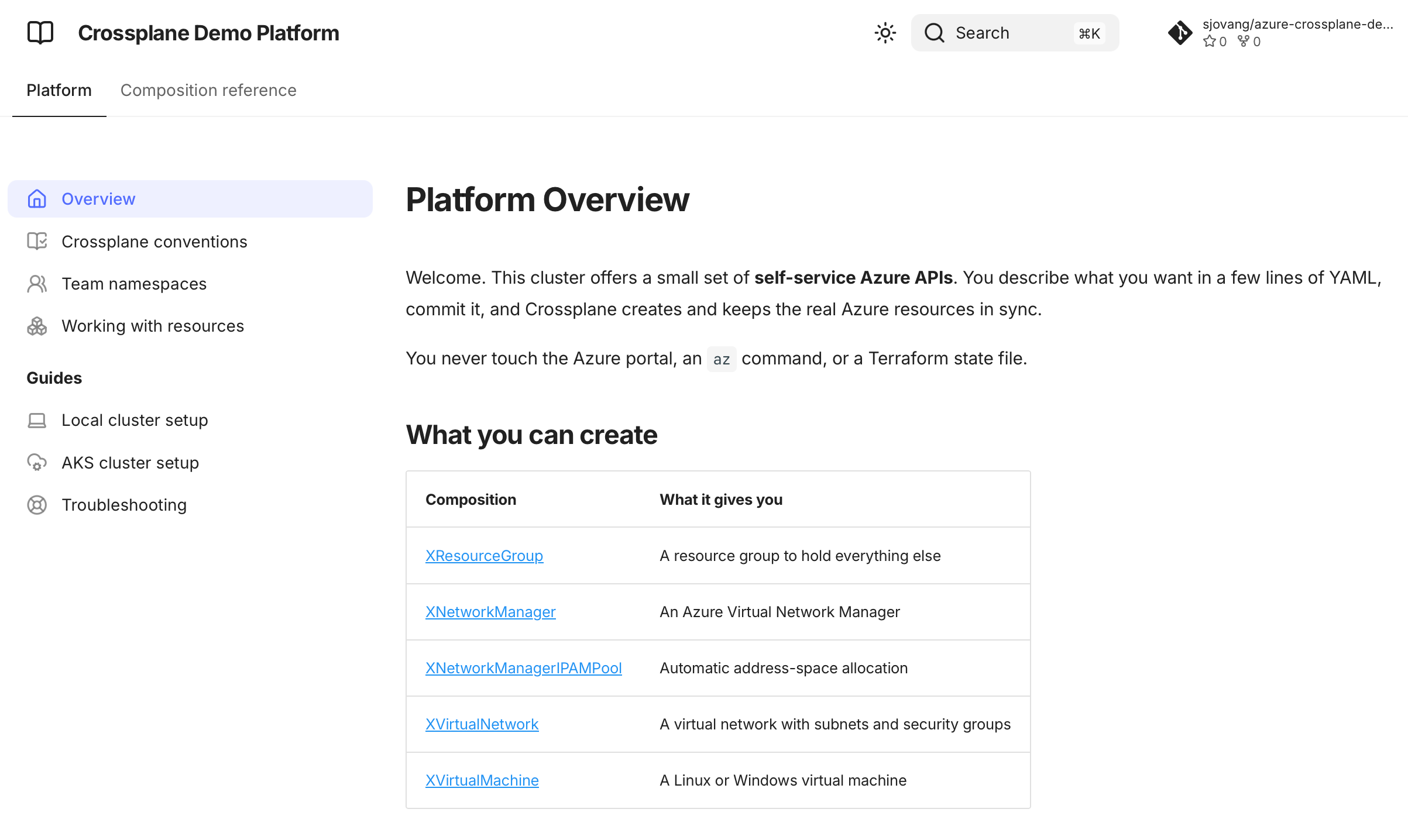Click the Guides section label in the sidebar

click(x=54, y=378)
